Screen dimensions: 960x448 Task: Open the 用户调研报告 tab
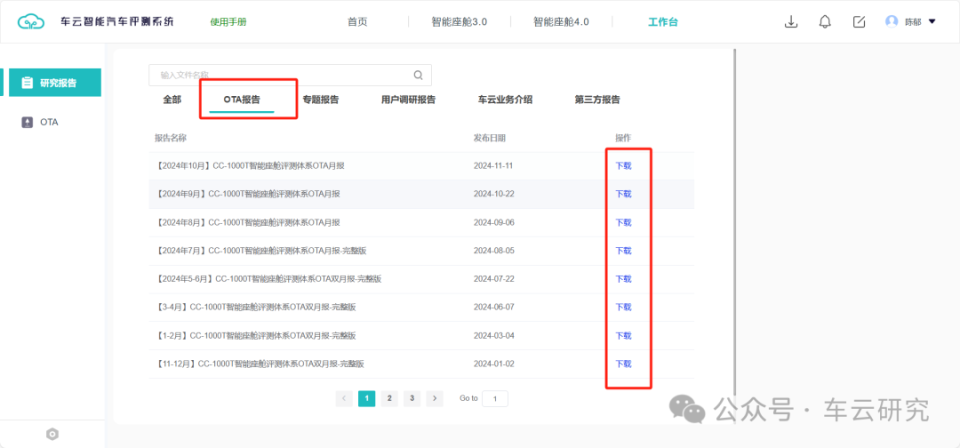tap(408, 100)
